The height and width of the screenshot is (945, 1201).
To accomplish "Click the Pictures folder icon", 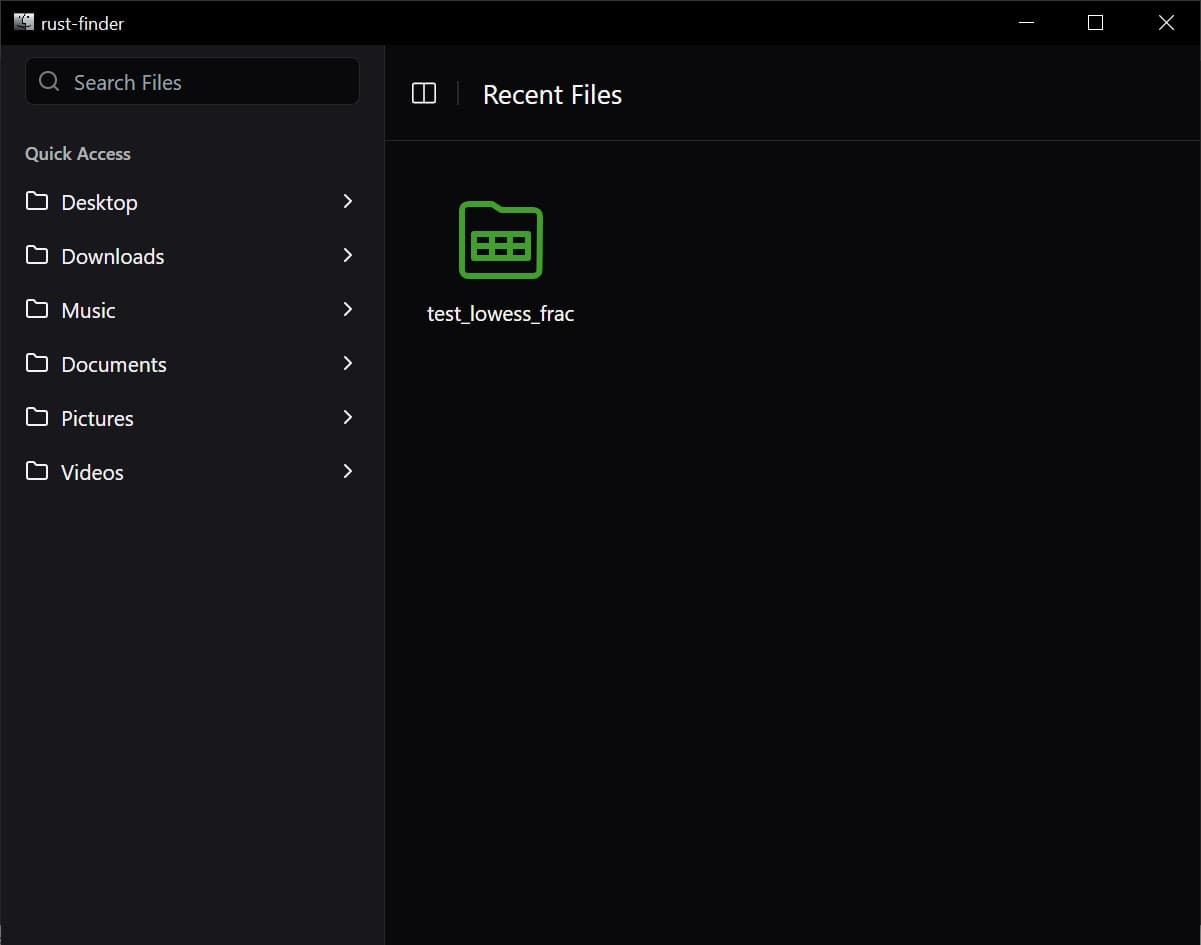I will click(37, 417).
